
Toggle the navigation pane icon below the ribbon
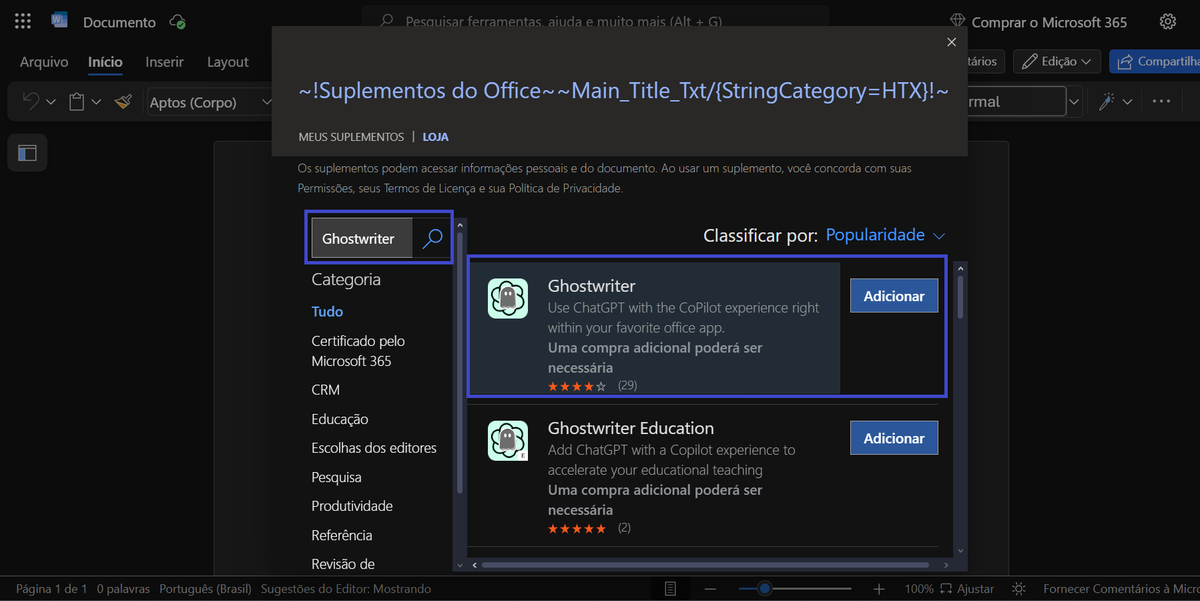(x=27, y=152)
